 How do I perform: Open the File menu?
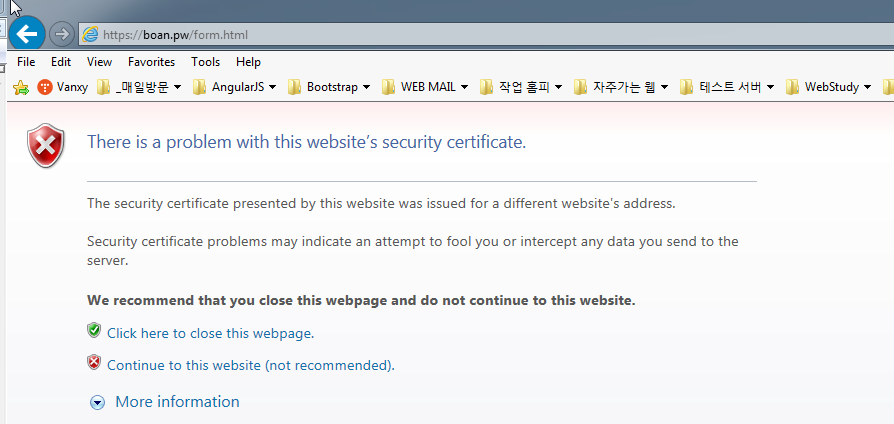[26, 62]
